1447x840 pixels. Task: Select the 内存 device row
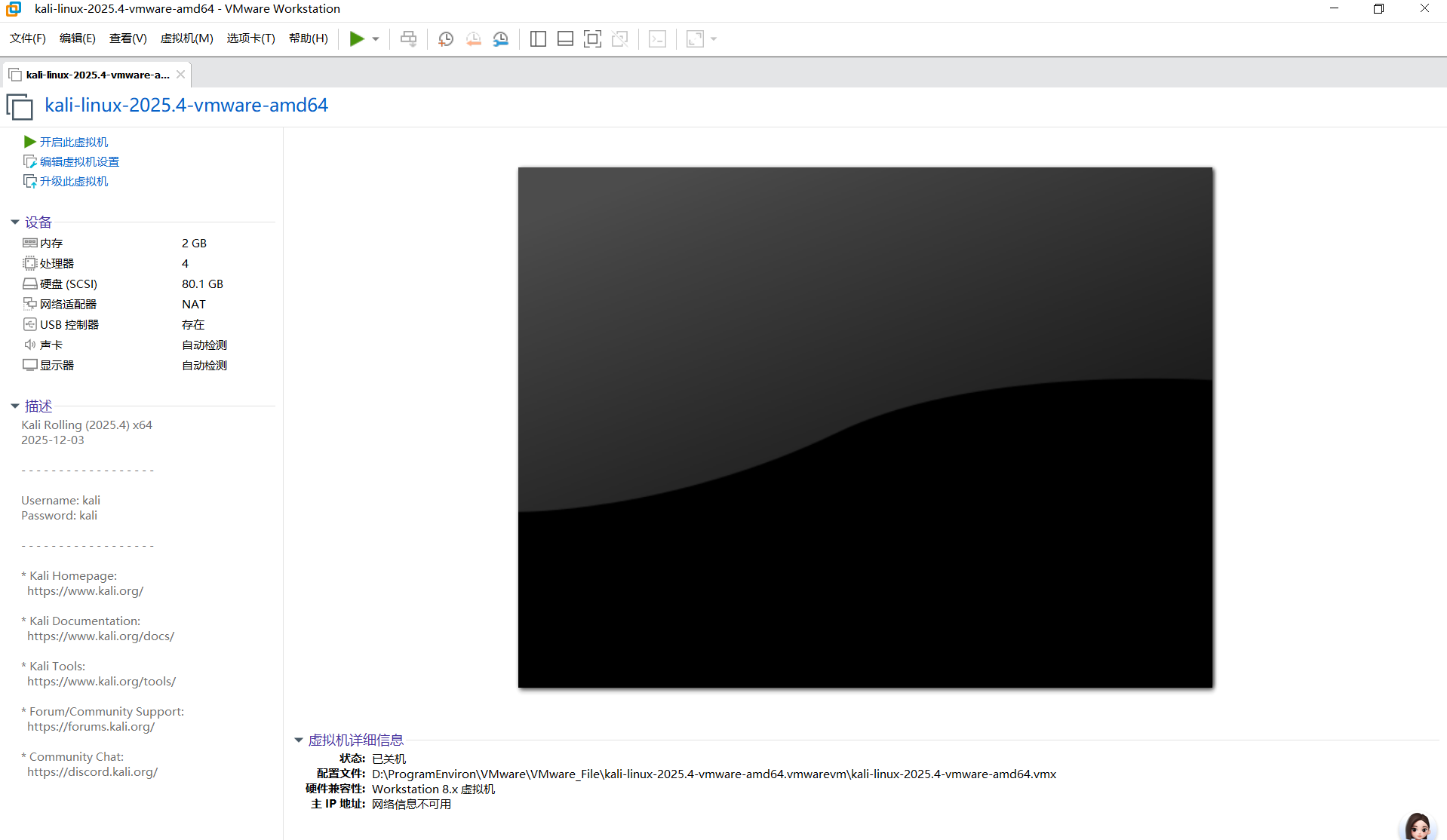coord(147,243)
